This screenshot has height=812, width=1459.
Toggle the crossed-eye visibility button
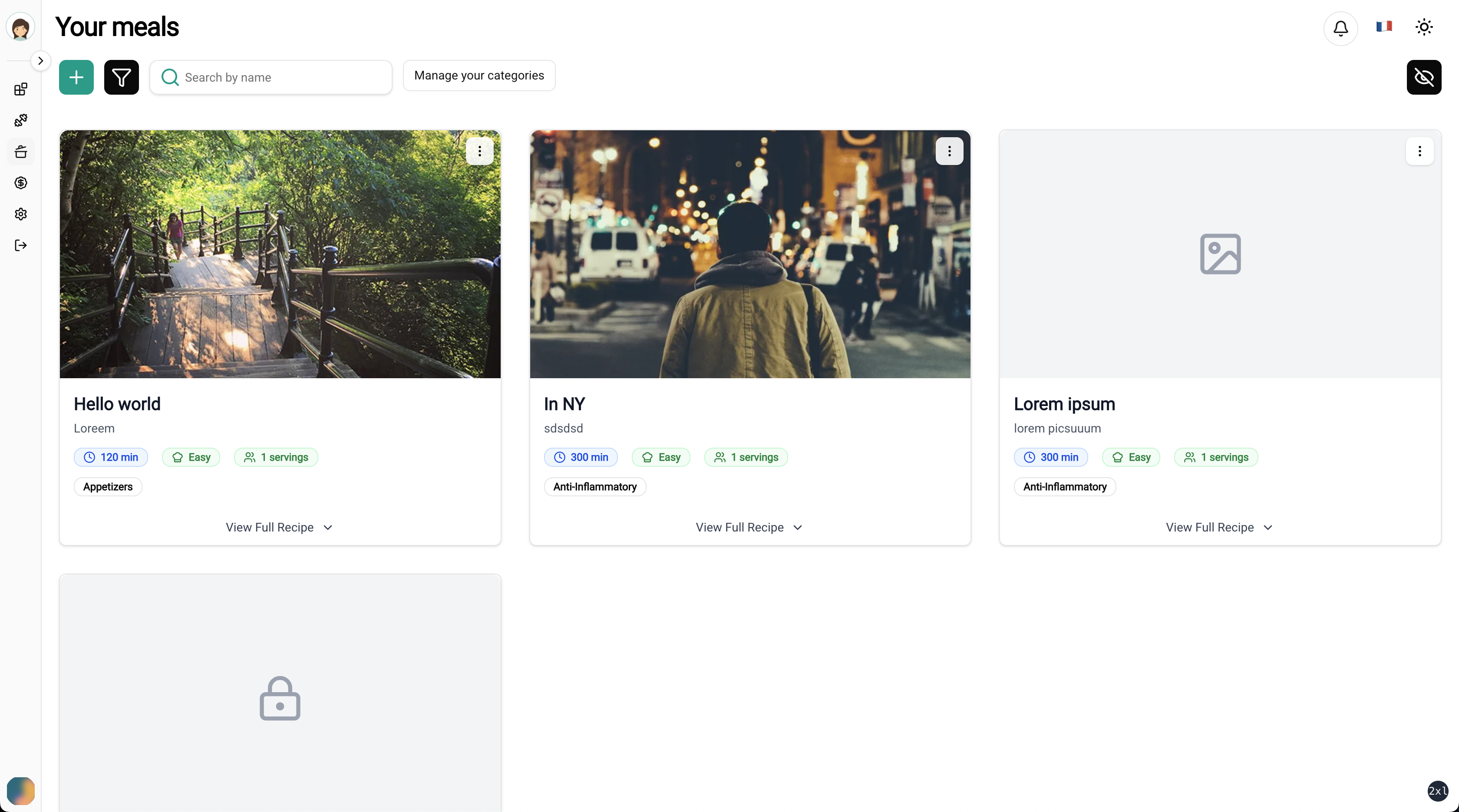[1424, 77]
